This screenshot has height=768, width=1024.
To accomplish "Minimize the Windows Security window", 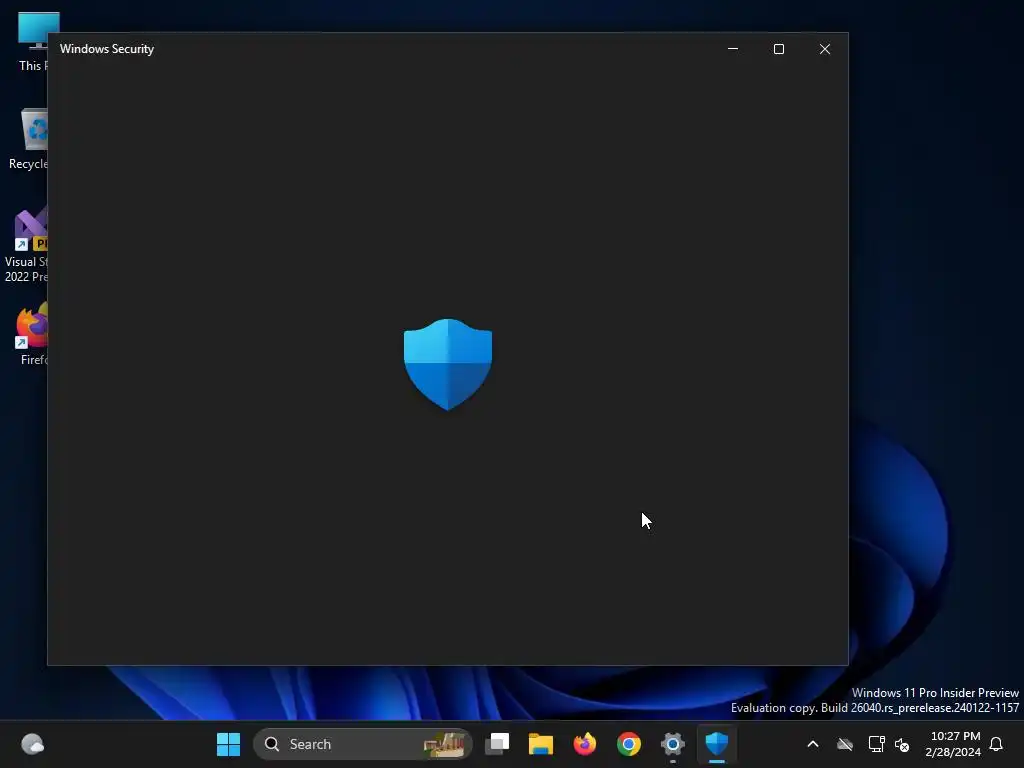I will click(x=733, y=49).
